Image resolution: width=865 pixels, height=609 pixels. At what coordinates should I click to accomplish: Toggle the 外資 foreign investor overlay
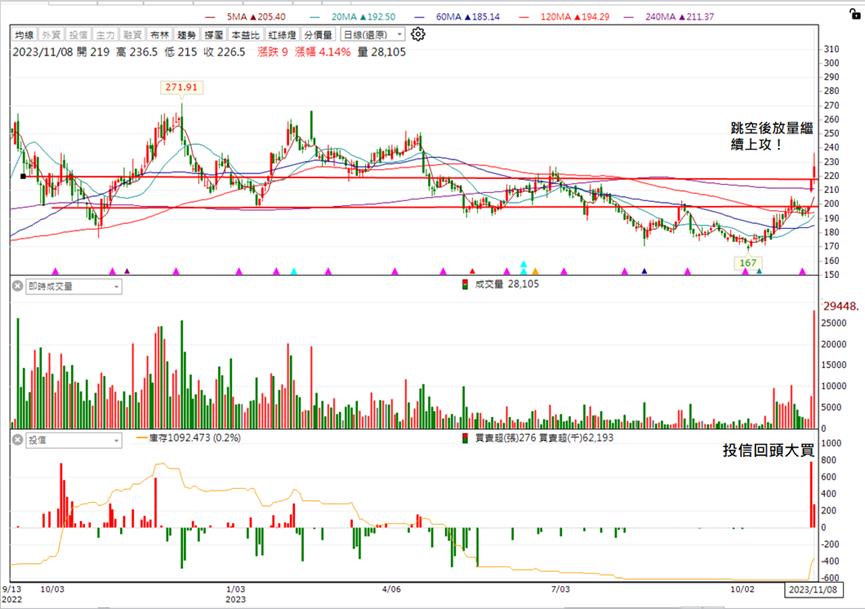51,35
